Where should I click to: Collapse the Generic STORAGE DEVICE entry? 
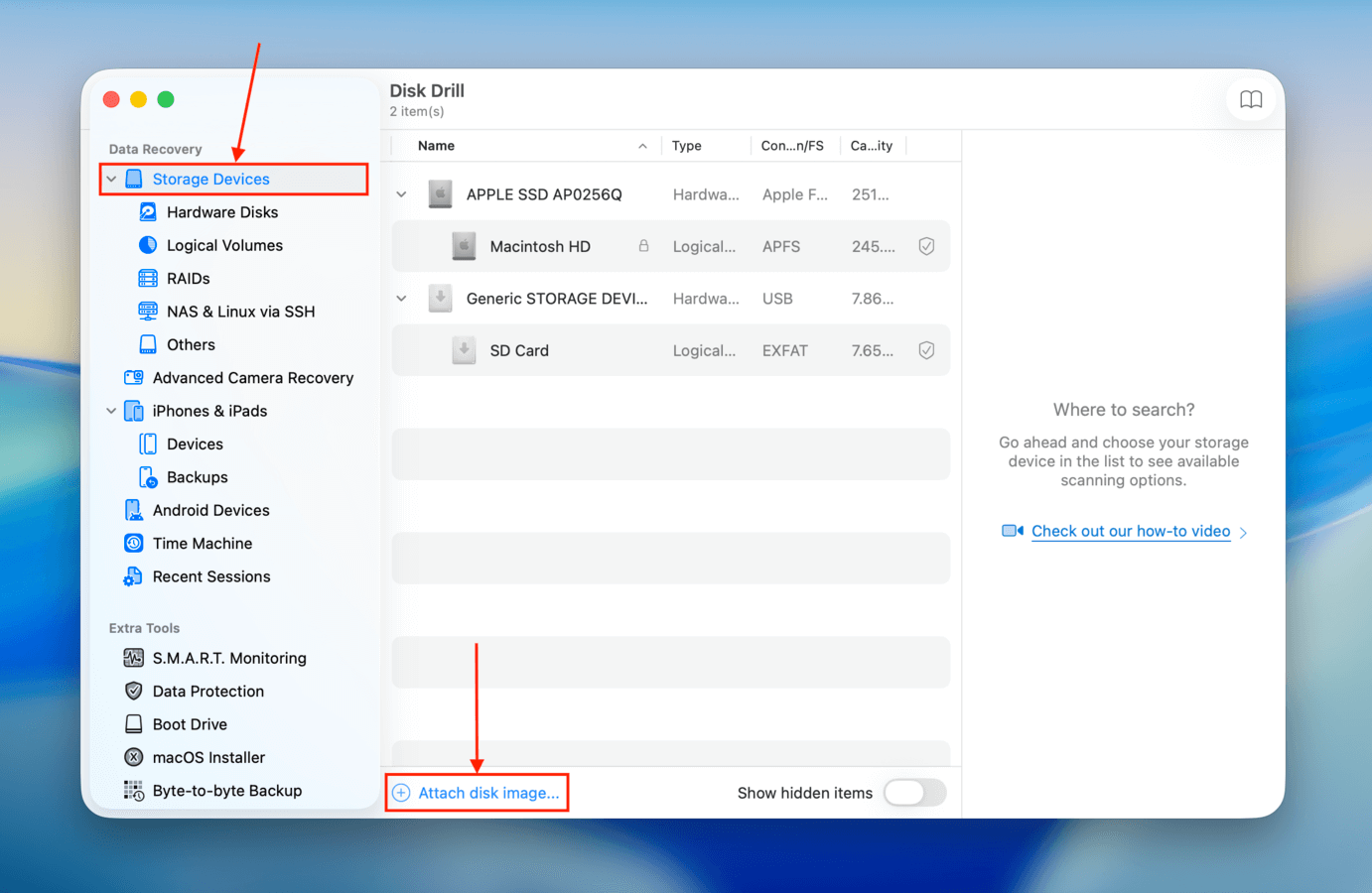pos(400,298)
